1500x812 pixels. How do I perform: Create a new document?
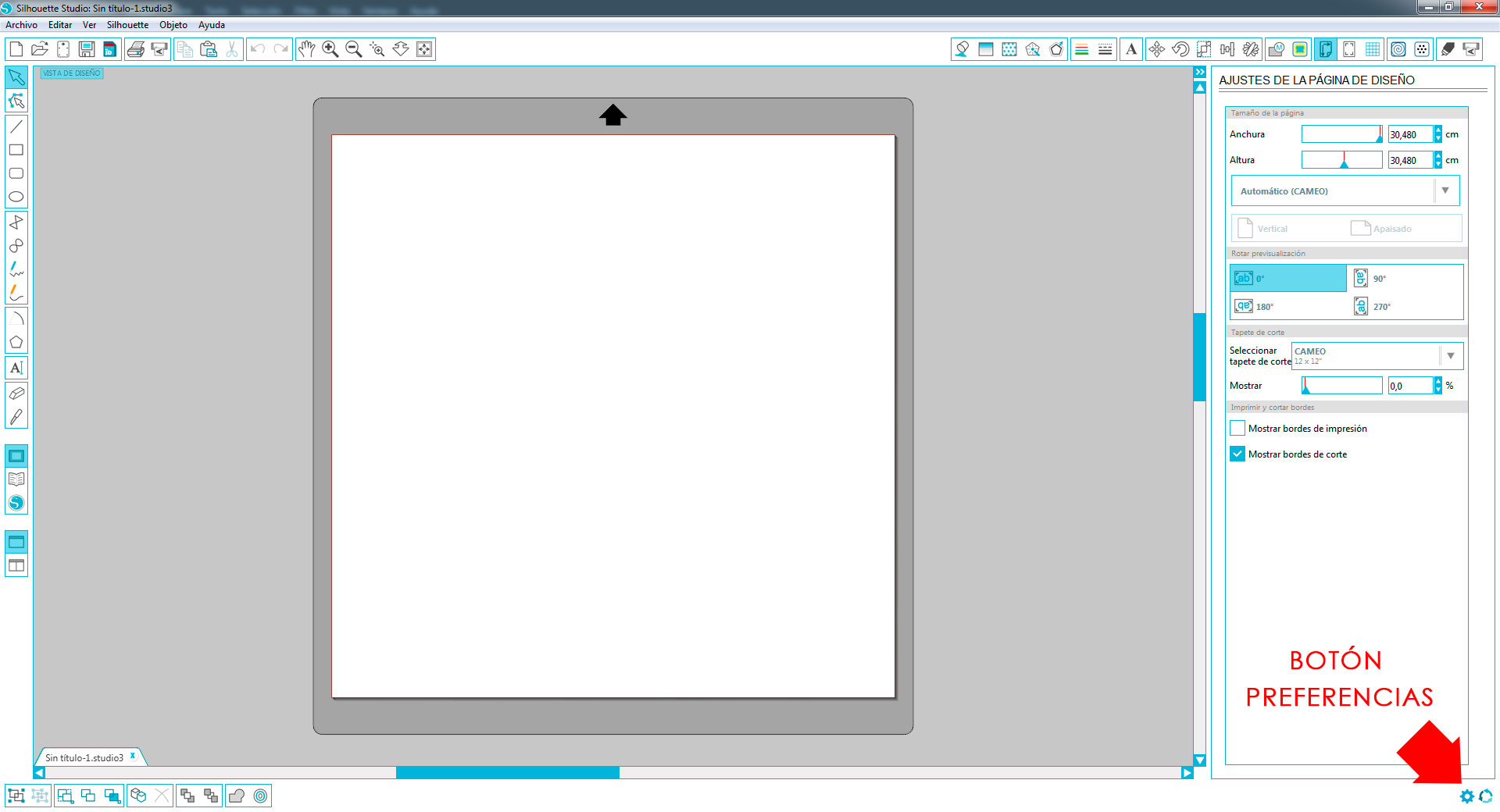click(16, 49)
